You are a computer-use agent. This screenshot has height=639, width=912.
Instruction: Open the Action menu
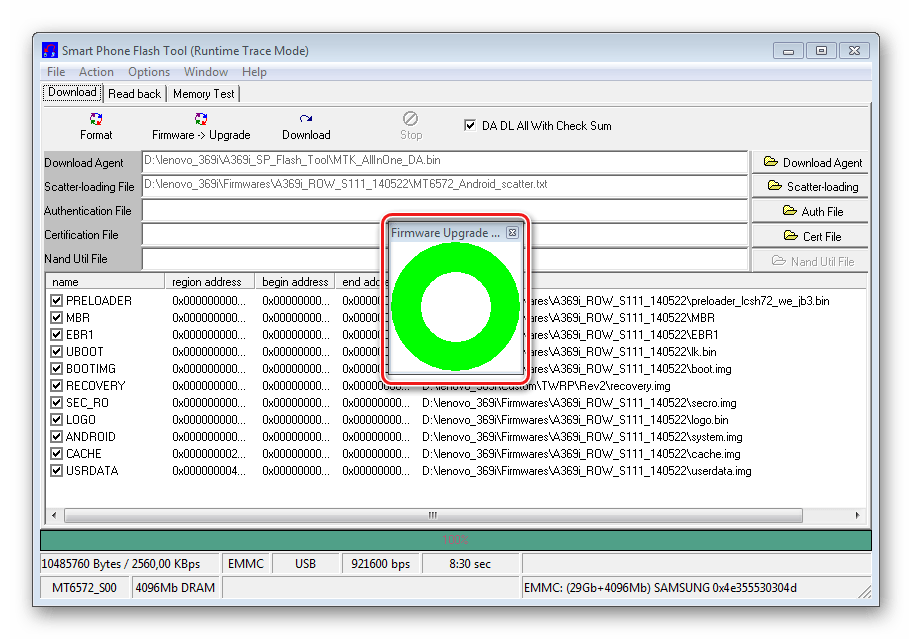(96, 72)
